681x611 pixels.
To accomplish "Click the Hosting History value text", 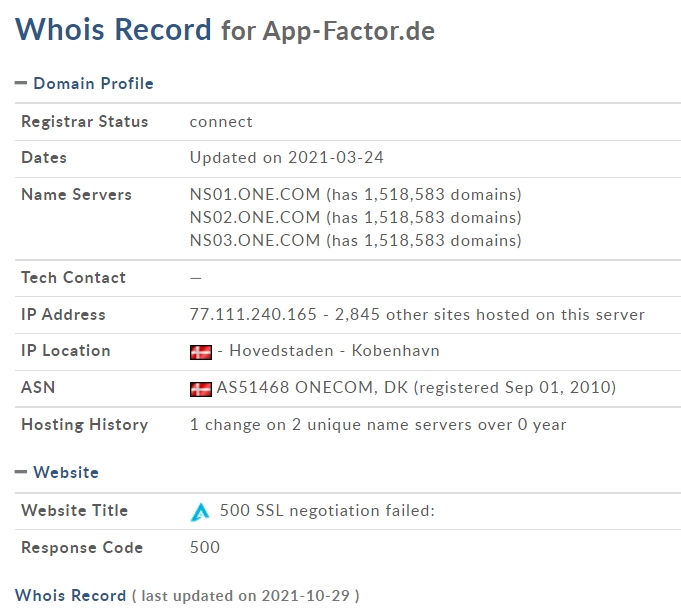I will pyautogui.click(x=378, y=424).
